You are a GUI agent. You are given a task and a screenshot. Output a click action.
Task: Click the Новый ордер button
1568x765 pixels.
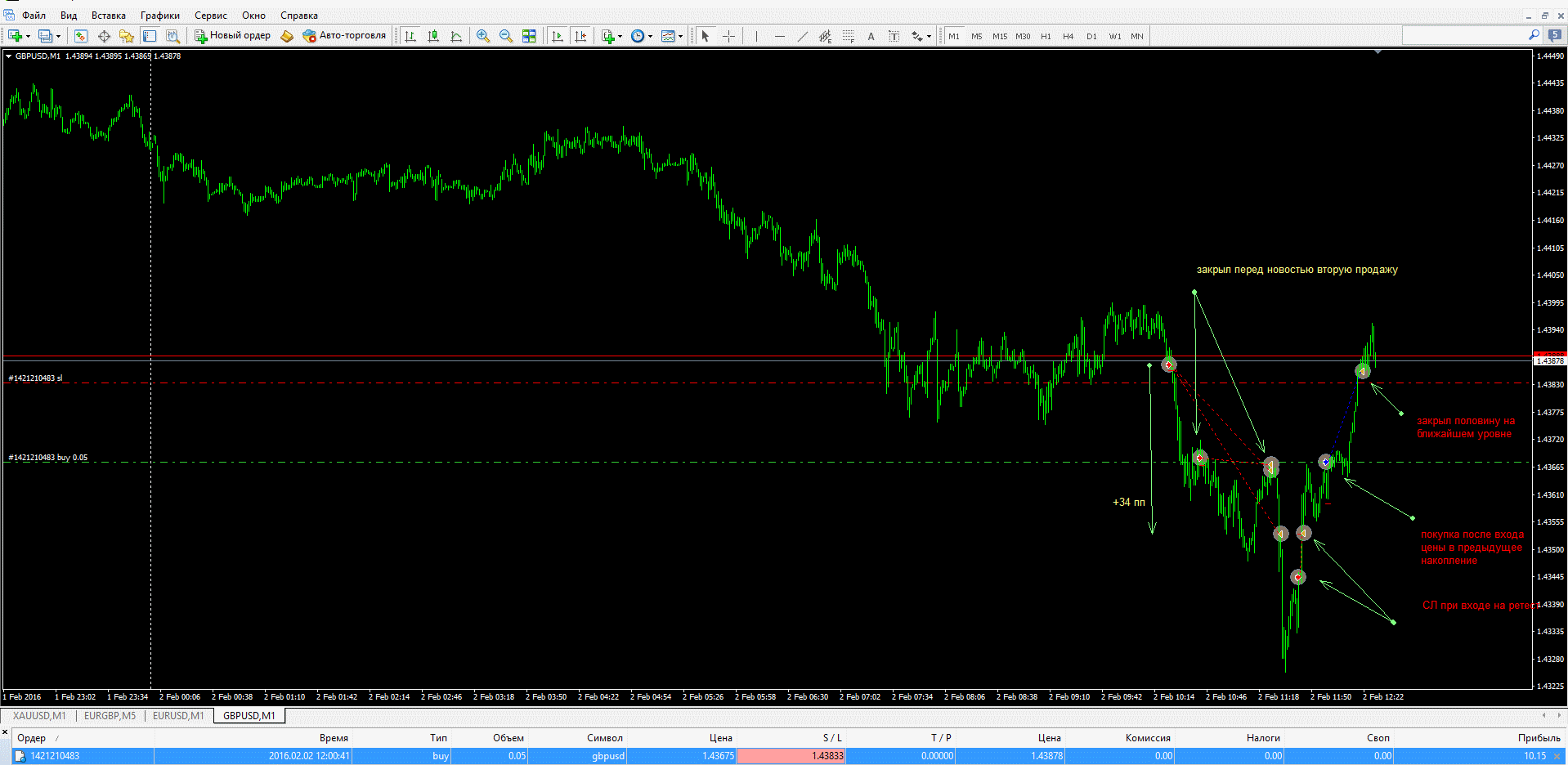point(232,36)
